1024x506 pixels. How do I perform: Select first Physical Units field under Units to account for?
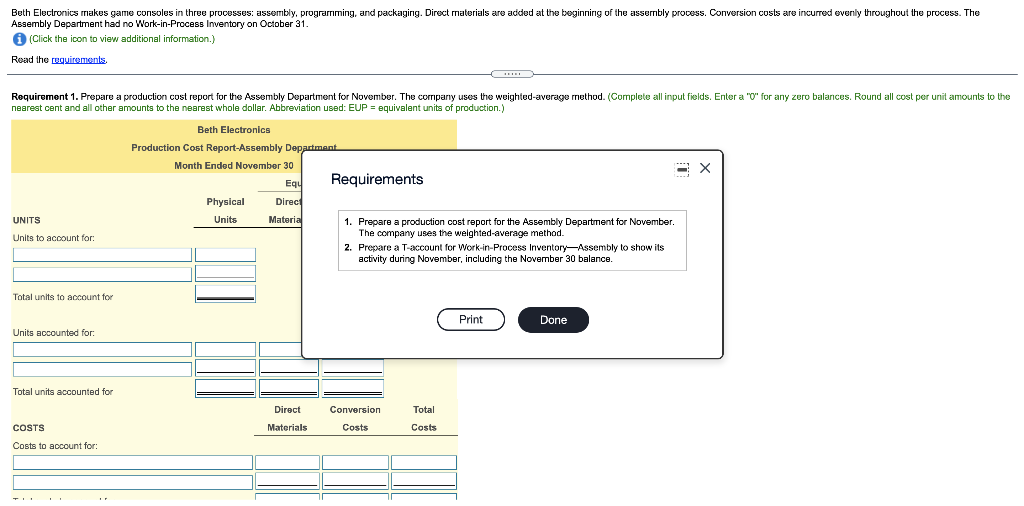[x=225, y=255]
